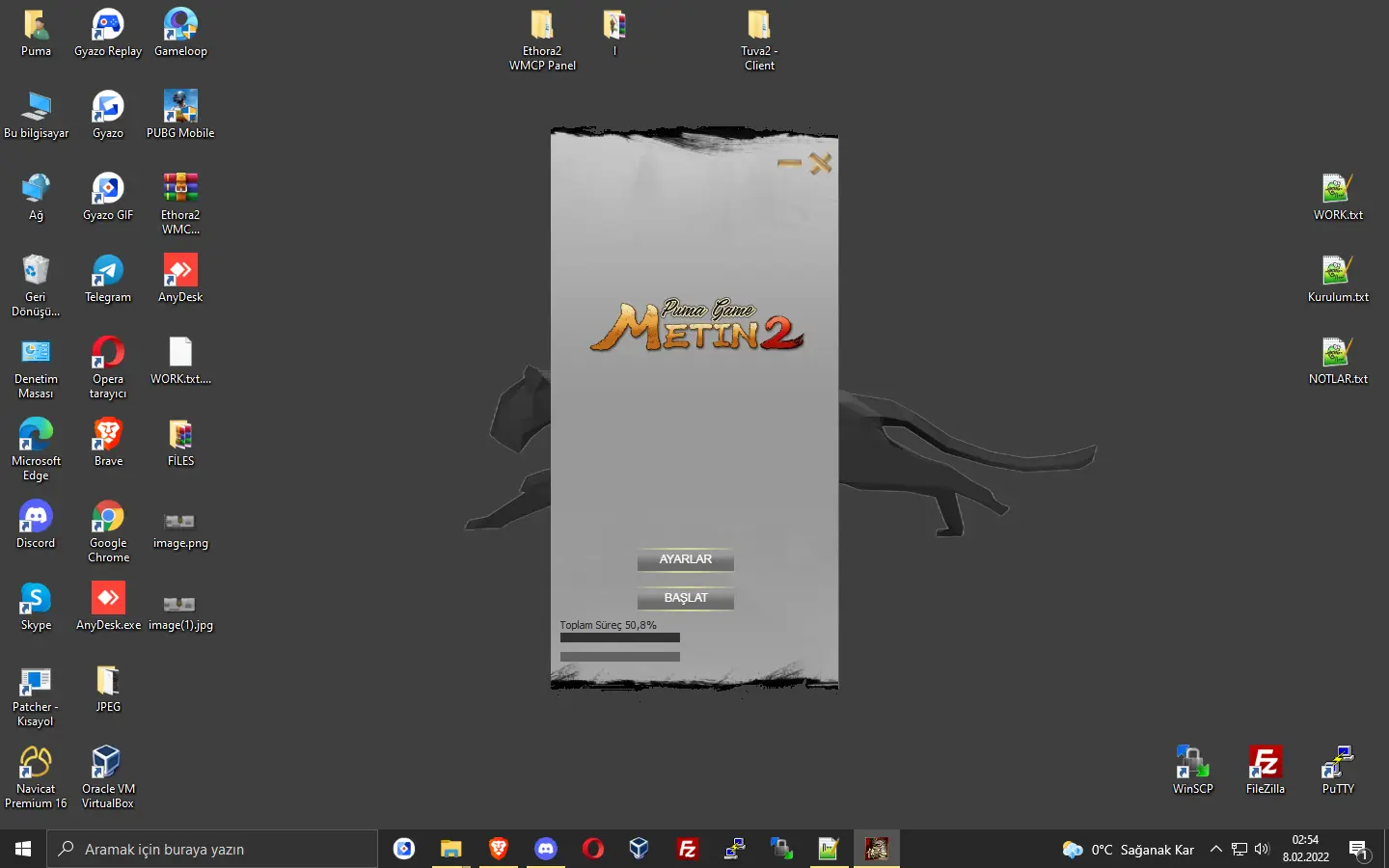Launch Brave browser desktop shortcut
The height and width of the screenshot is (868, 1389).
[108, 444]
